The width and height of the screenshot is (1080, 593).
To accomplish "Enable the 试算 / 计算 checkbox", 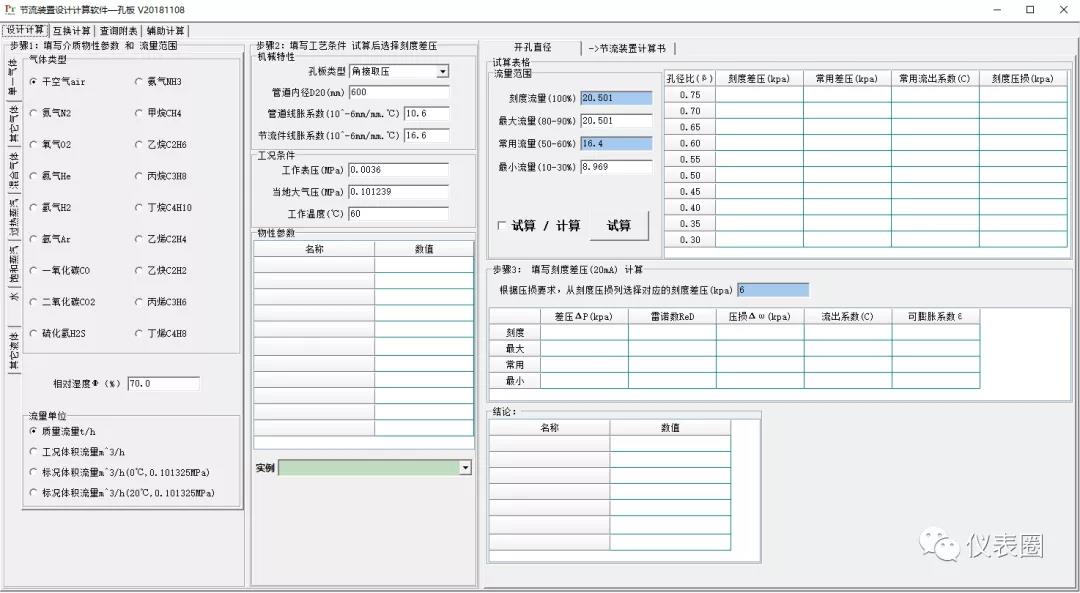I will tap(501, 226).
